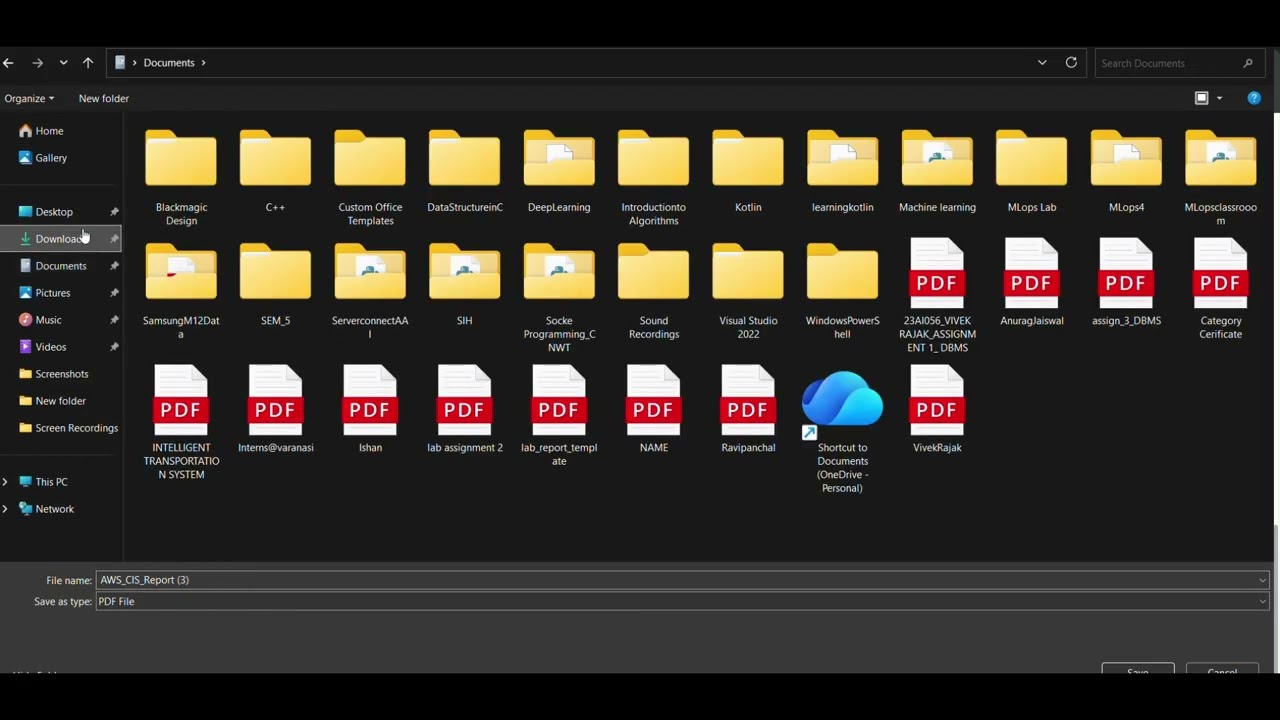Select the DeepLearning folder

[x=559, y=171]
